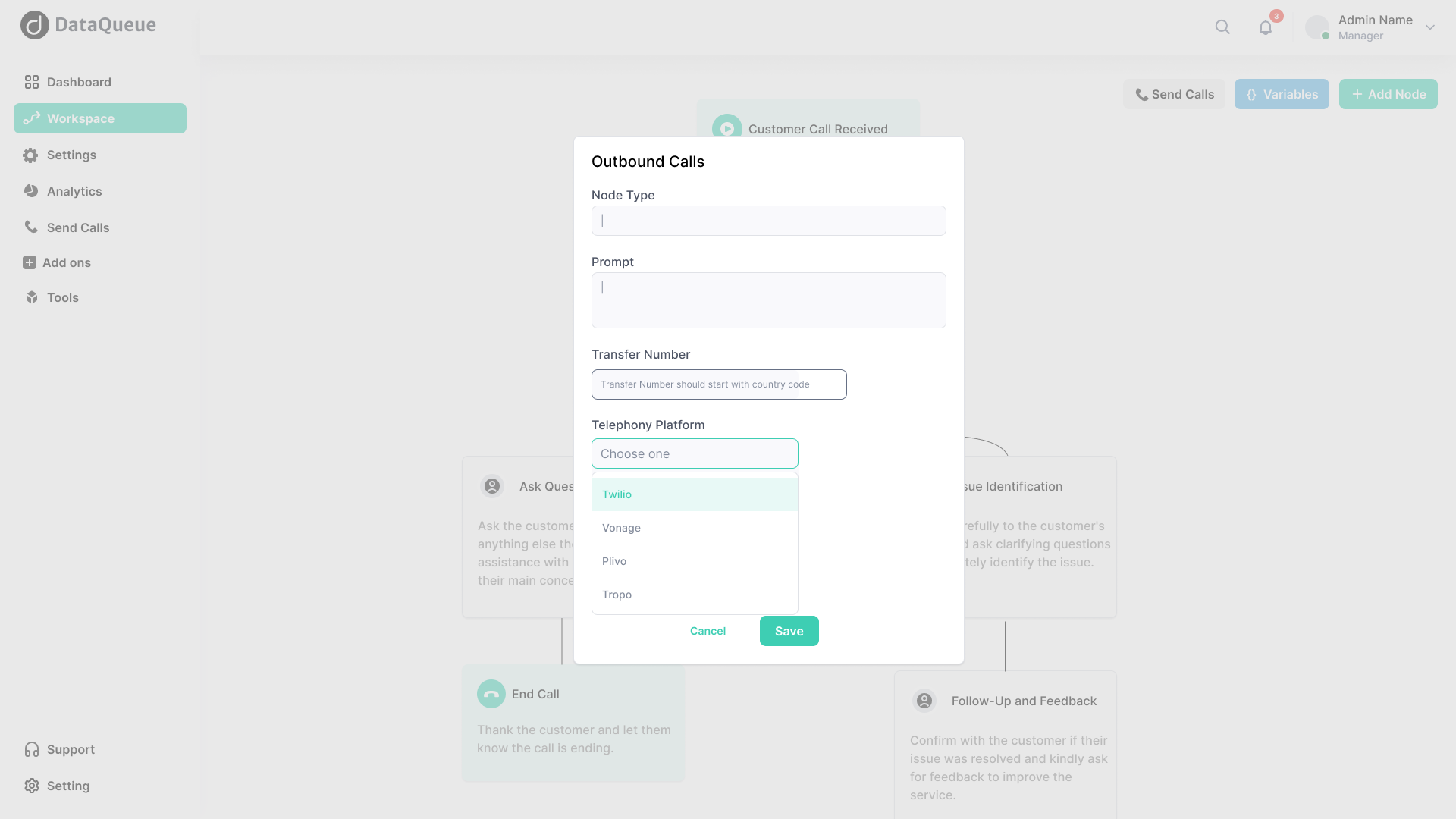Viewport: 1456px width, 819px height.
Task: Focus the Transfer Number input field
Action: 719,384
